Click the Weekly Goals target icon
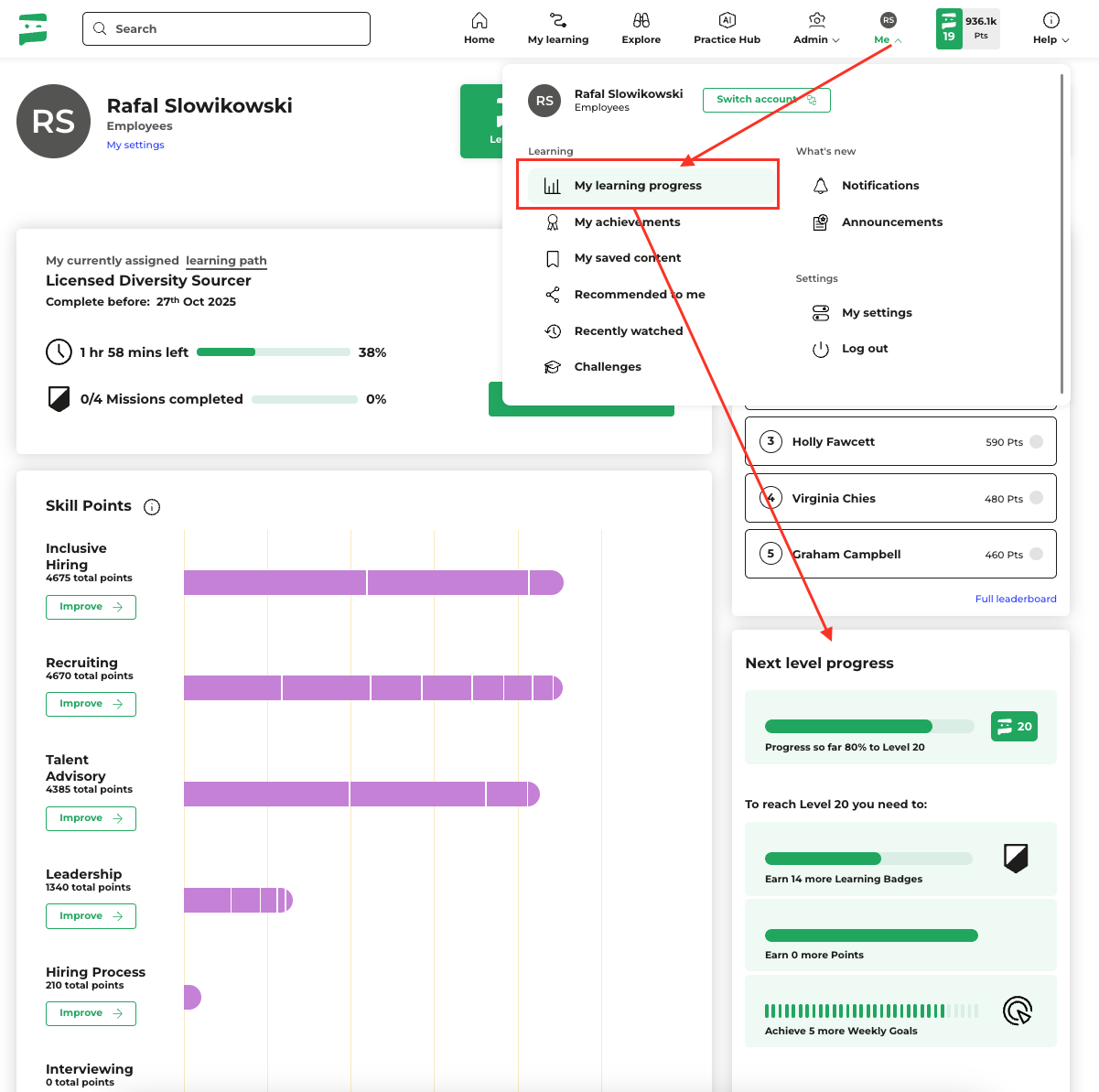 point(1018,1011)
